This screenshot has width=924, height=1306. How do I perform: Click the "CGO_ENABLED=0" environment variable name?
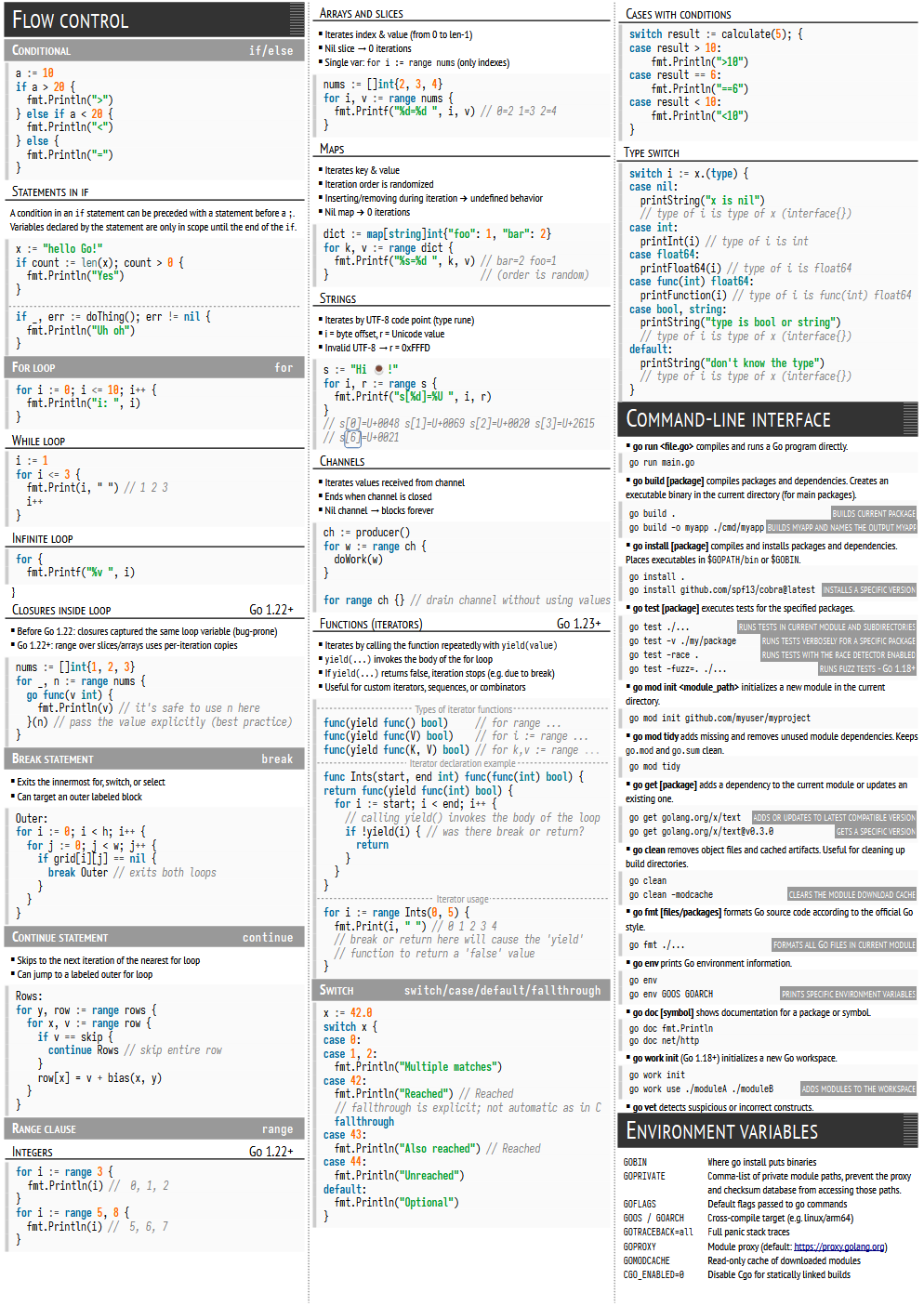coord(653,1274)
